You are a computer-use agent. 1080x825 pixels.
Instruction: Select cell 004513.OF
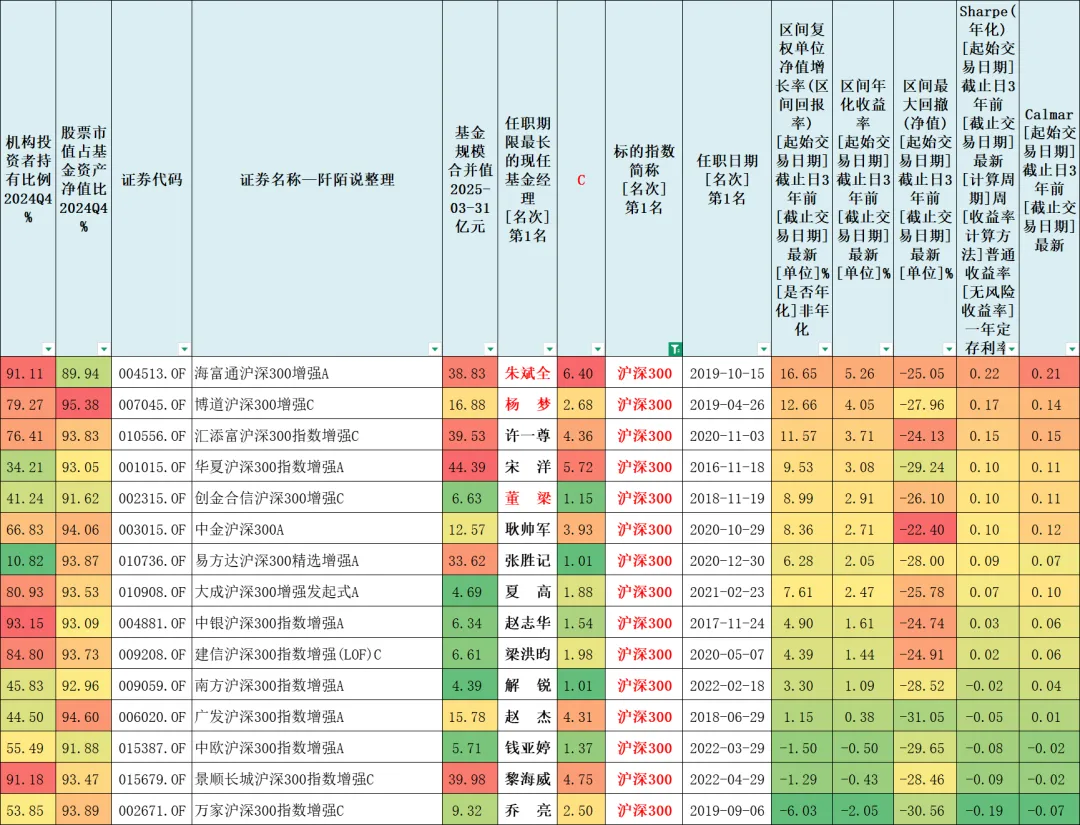click(152, 373)
